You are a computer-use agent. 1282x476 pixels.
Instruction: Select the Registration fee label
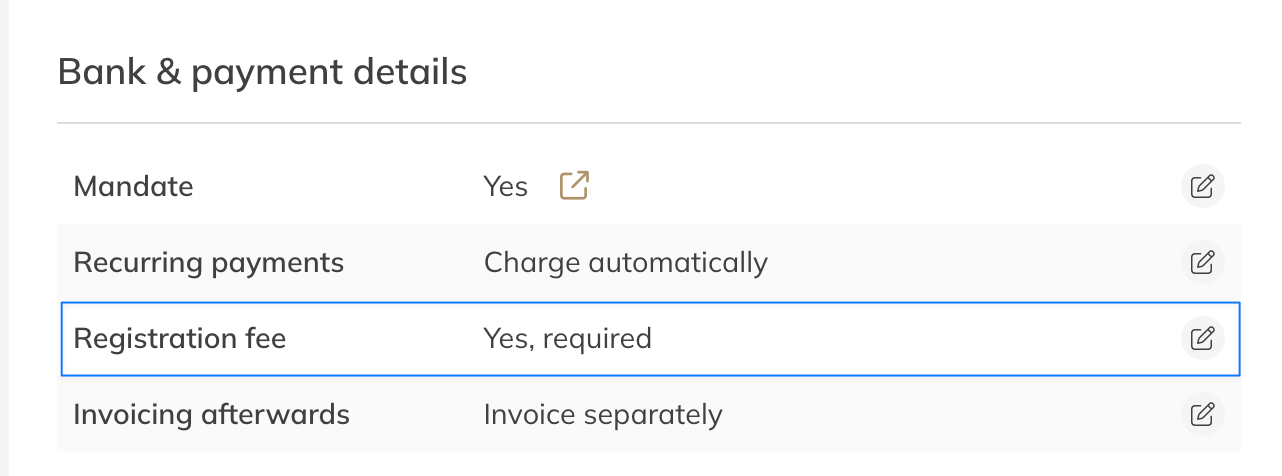coord(180,338)
